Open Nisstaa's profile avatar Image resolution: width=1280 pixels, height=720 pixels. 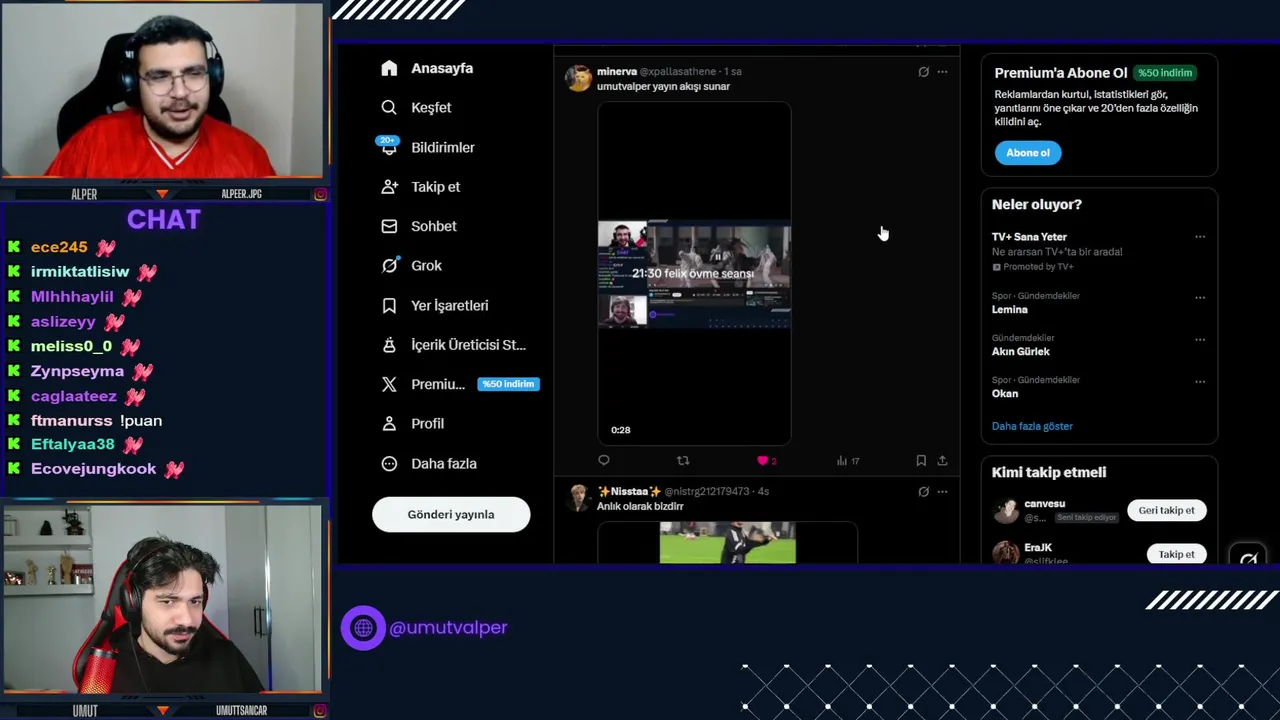[578, 498]
